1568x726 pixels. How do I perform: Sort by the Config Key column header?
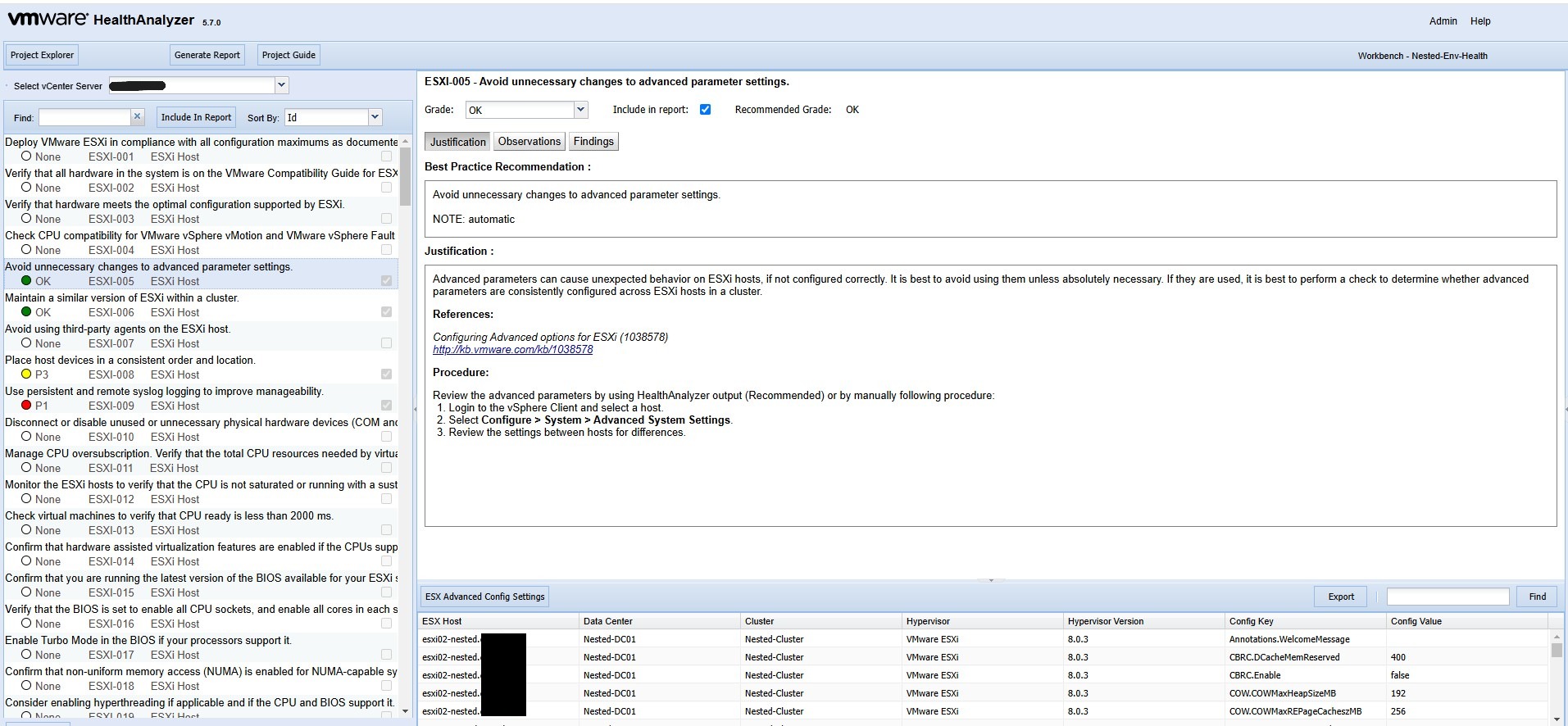[x=1303, y=621]
